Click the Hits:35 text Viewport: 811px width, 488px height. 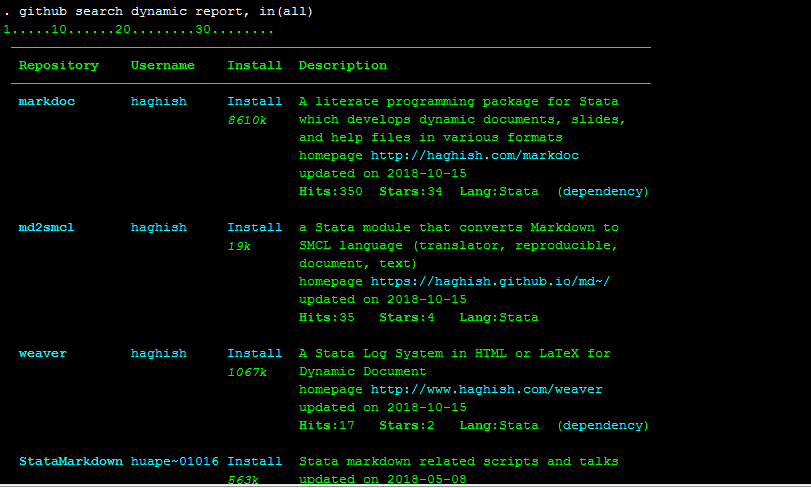pyautogui.click(x=327, y=317)
